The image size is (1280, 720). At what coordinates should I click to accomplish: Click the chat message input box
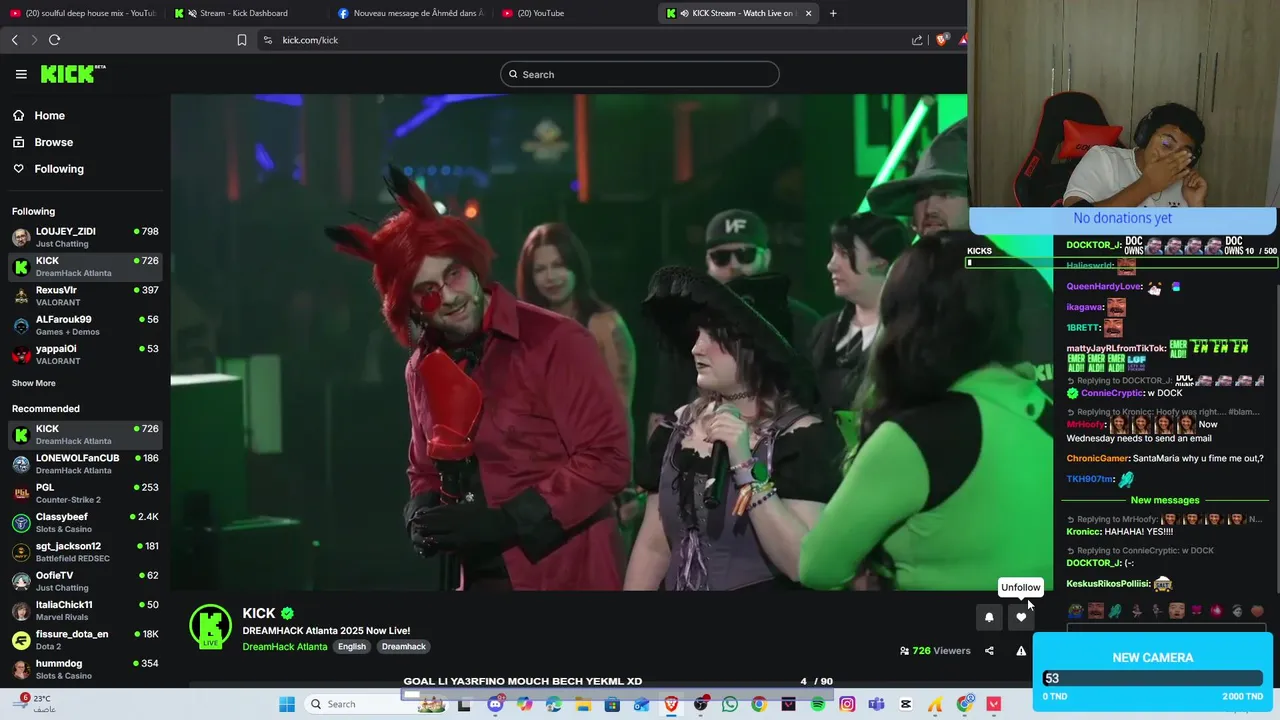pos(1166,628)
